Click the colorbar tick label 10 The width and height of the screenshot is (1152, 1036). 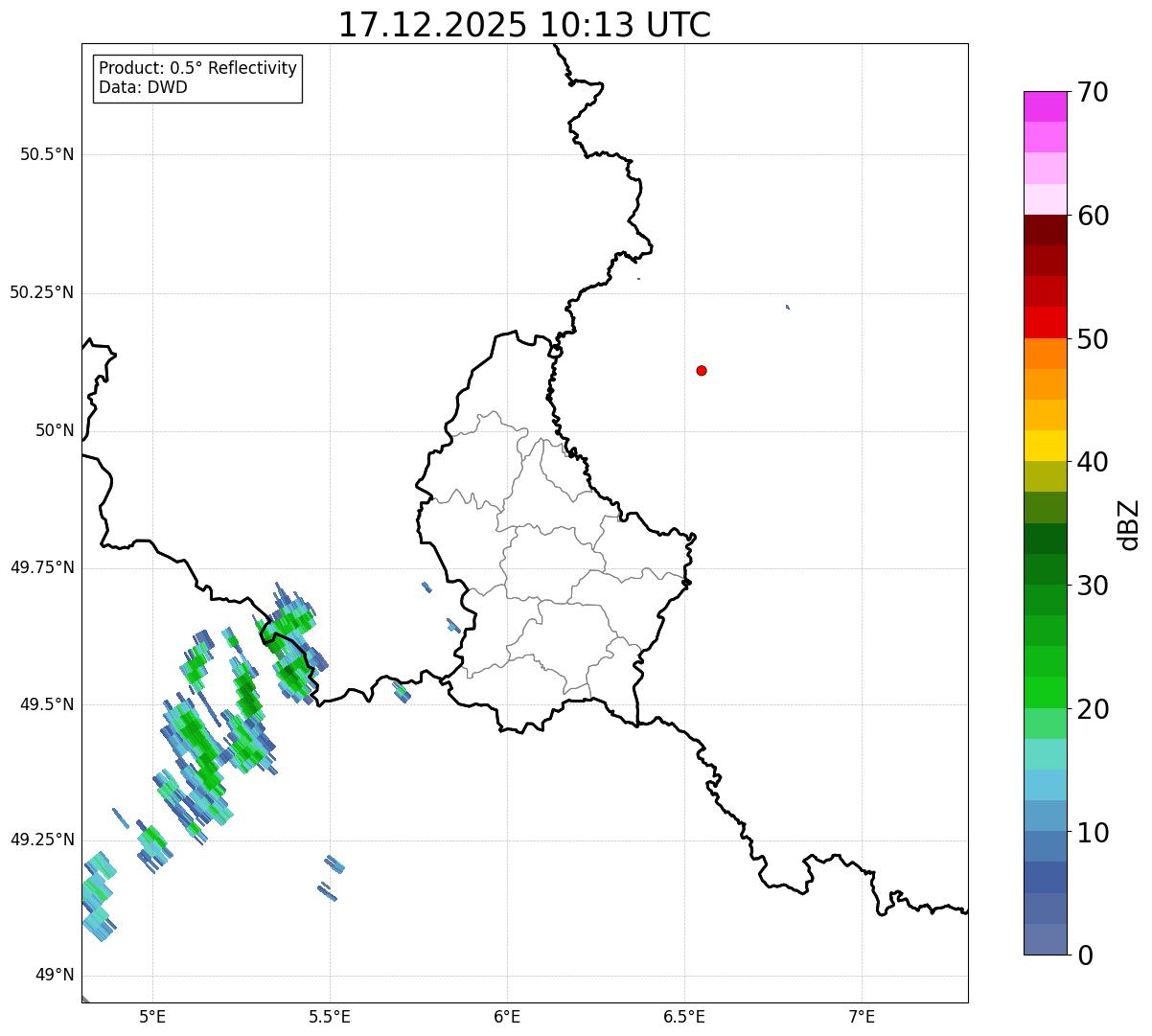1092,833
